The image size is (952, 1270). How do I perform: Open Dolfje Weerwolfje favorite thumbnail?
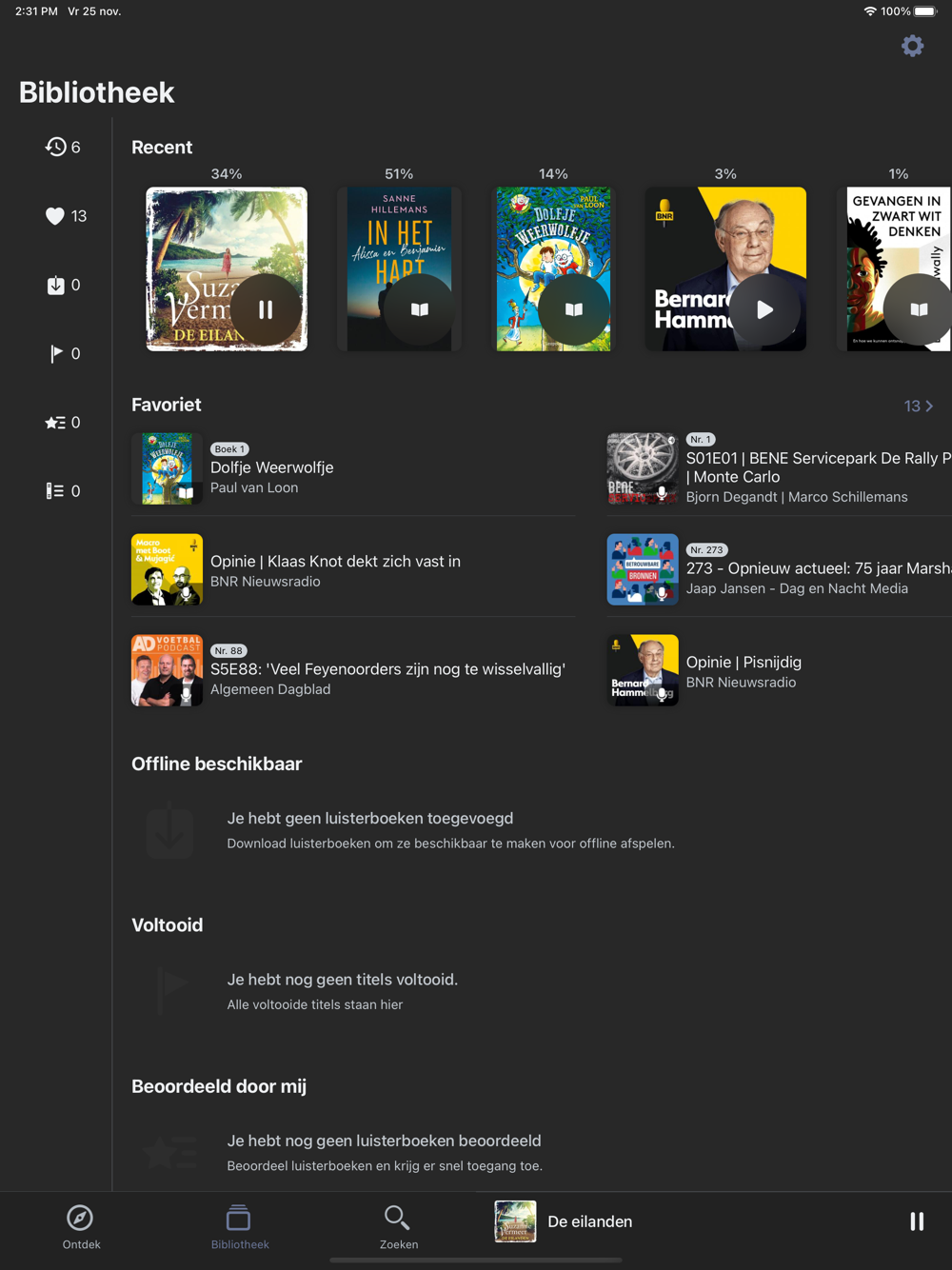pos(167,468)
